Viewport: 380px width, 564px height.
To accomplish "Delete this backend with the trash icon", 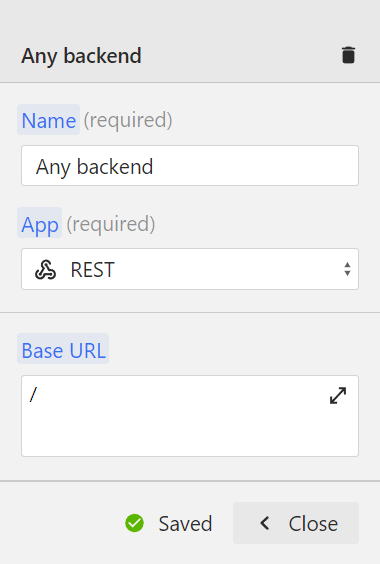I will 348,55.
